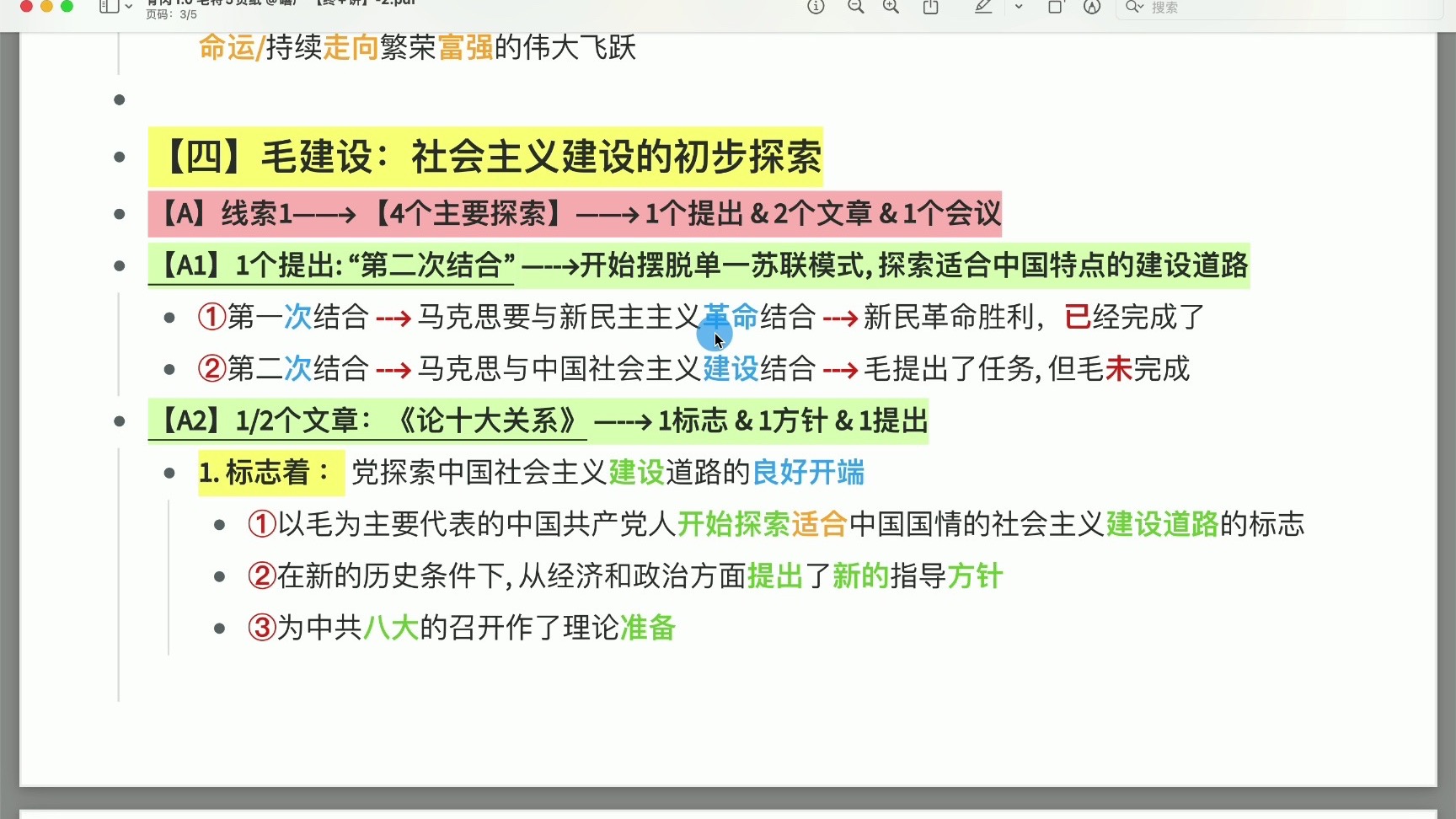
Task: Focus the 搜索 search field
Action: [x=1279, y=8]
